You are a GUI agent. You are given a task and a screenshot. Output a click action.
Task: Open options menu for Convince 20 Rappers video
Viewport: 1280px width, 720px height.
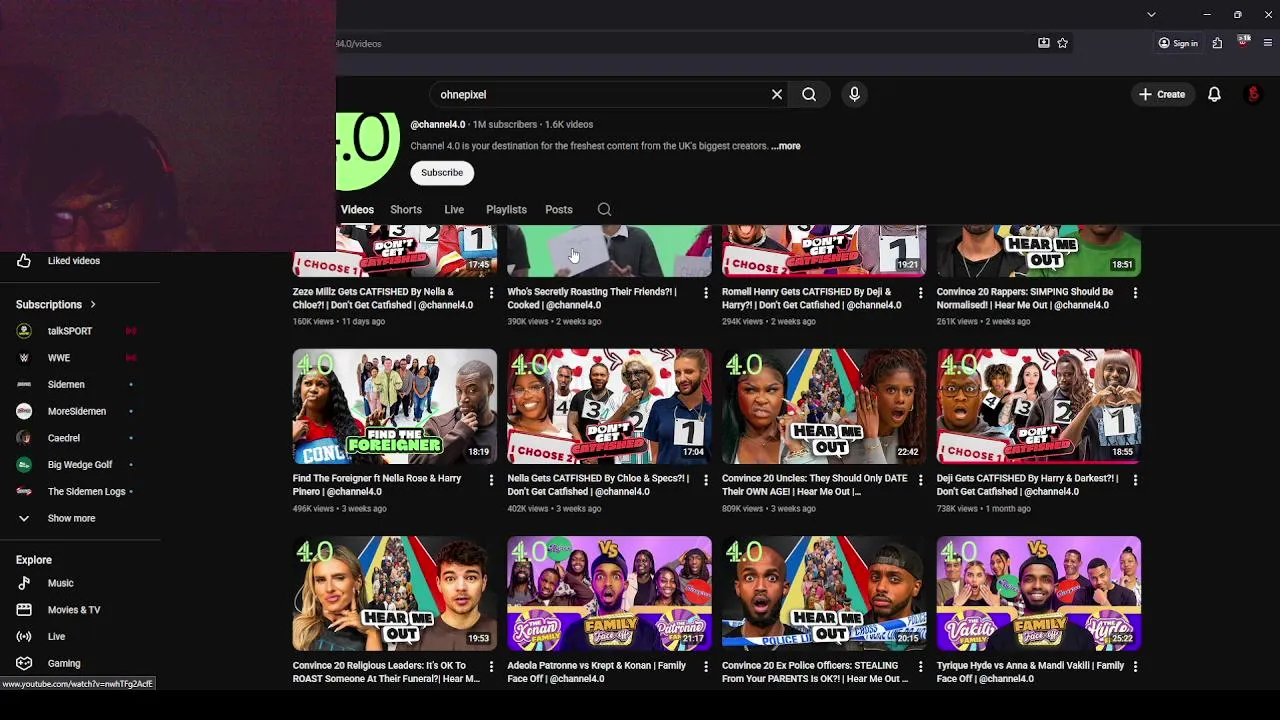coord(1135,293)
